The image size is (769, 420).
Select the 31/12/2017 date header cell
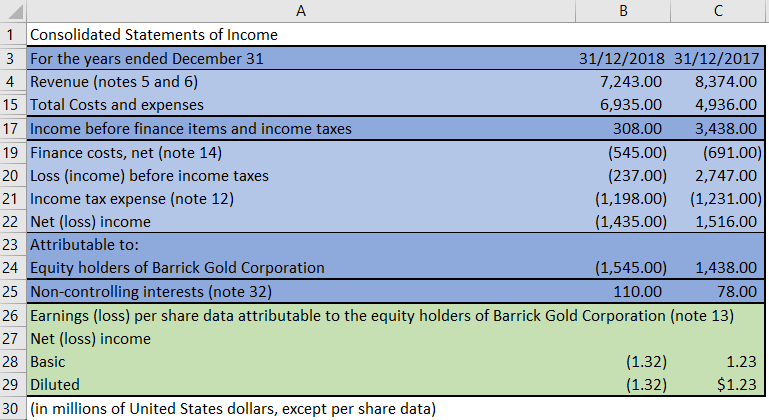pos(718,58)
